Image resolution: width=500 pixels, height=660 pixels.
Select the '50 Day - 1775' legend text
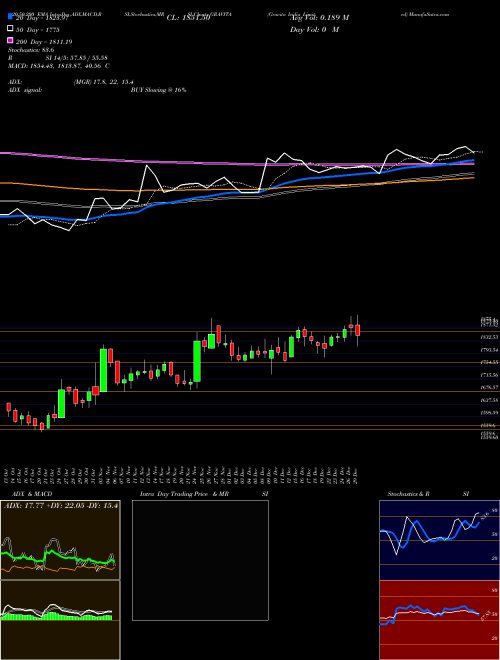(38, 30)
